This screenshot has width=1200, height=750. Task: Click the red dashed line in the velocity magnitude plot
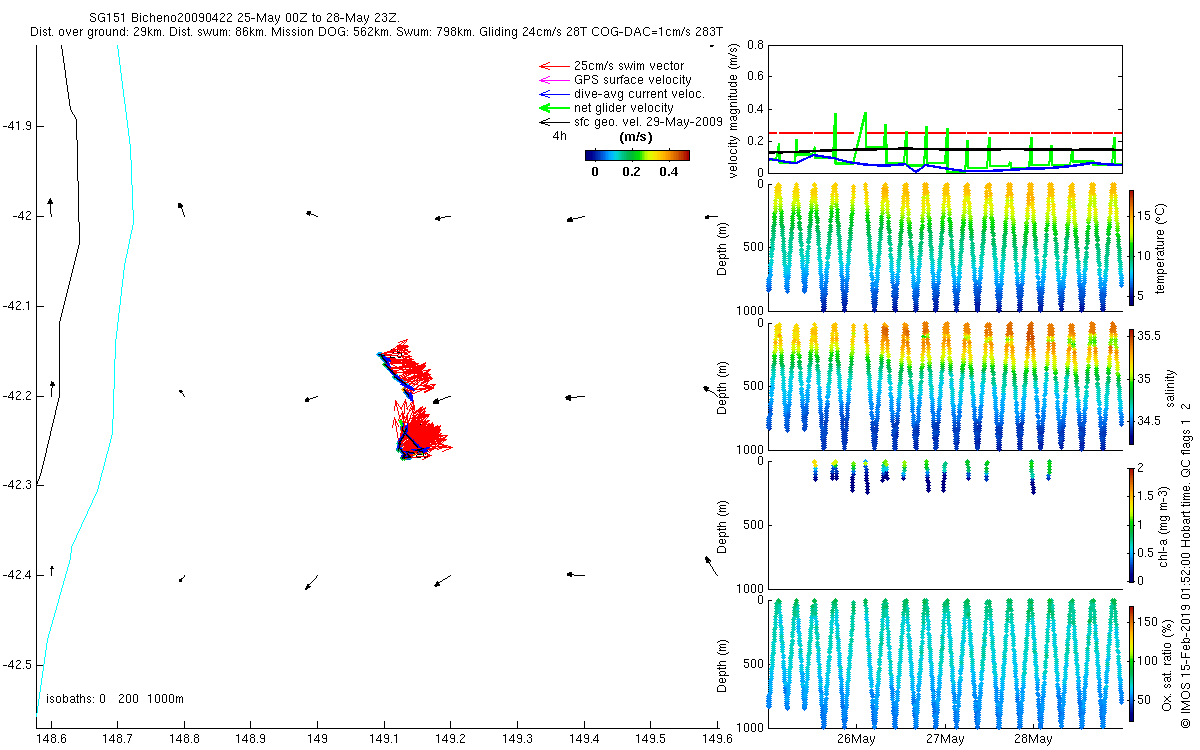coord(946,132)
